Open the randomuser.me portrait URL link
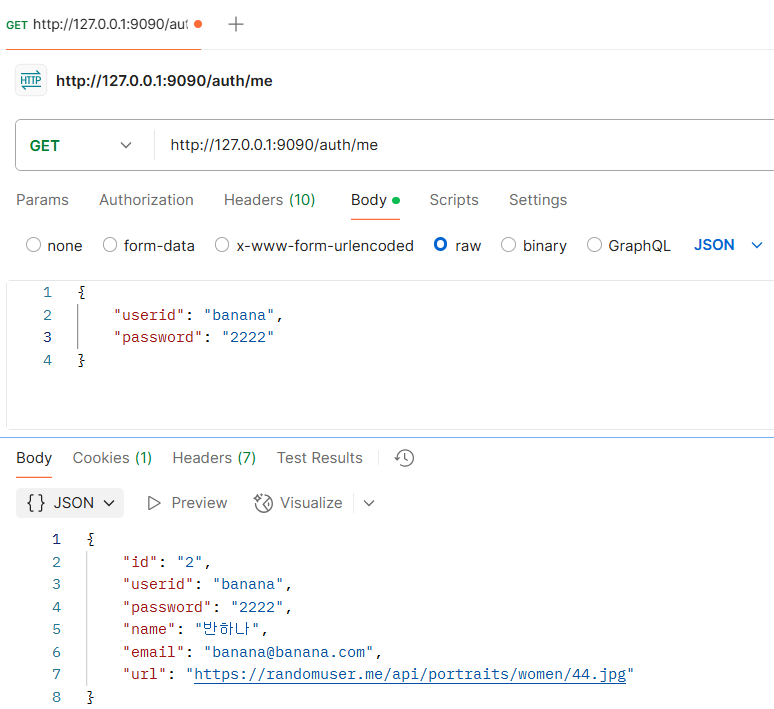Screen dimensions: 774x709 coord(410,674)
